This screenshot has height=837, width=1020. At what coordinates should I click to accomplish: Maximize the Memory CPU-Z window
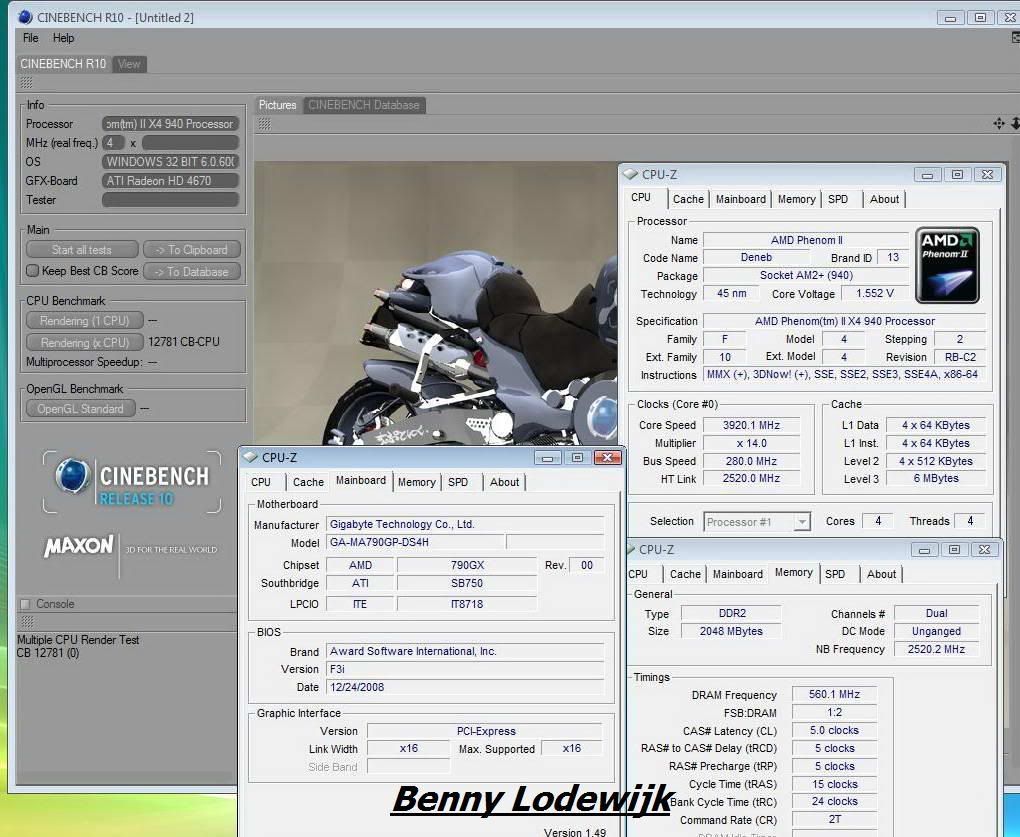(x=954, y=550)
